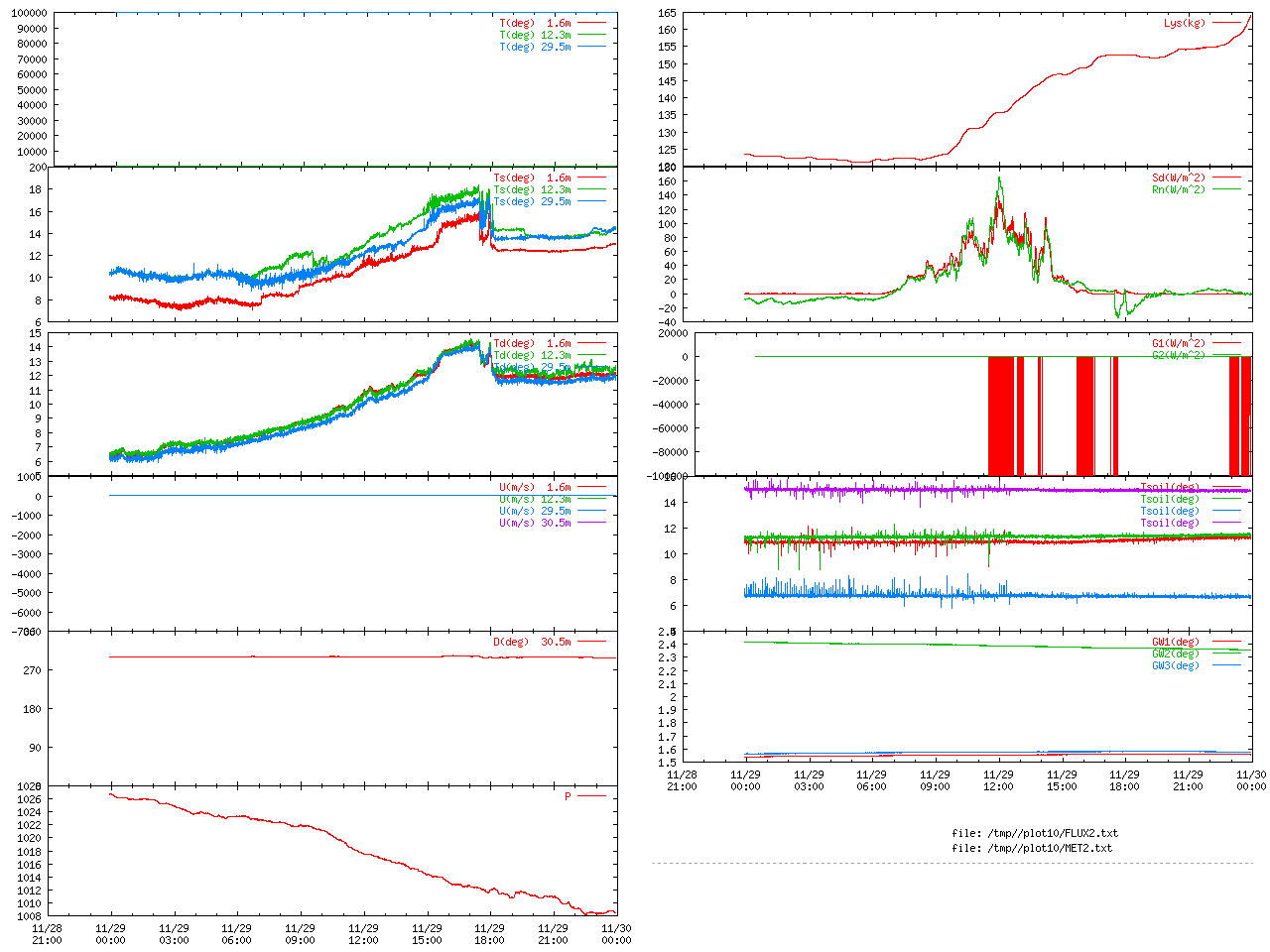1270x952 pixels.
Task: Select the D(deg) 30.5m wind direction legend
Action: click(x=532, y=642)
